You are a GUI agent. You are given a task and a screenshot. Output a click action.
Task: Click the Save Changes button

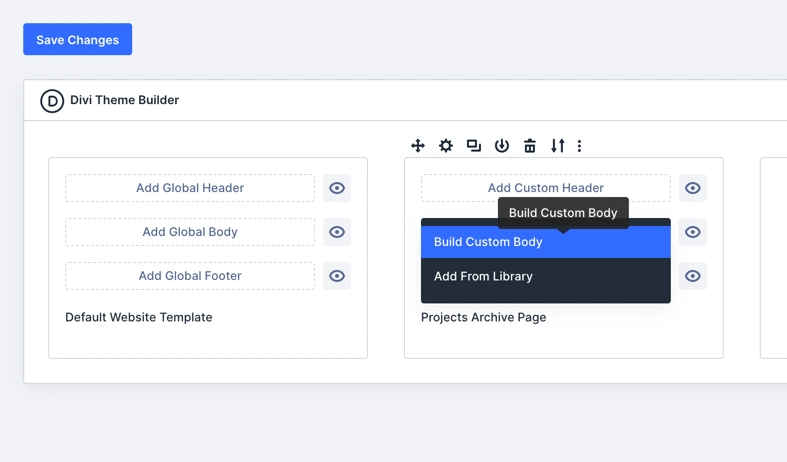tap(77, 39)
